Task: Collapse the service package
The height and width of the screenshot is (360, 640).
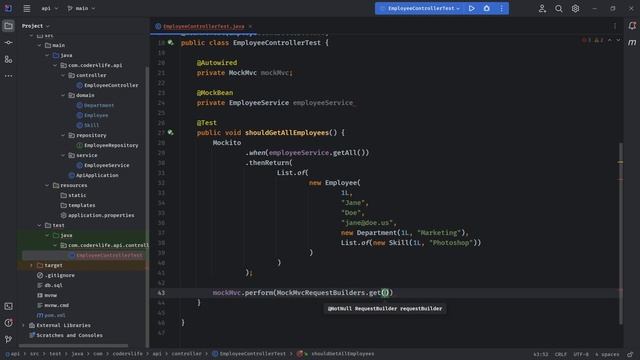Action: tap(63, 156)
